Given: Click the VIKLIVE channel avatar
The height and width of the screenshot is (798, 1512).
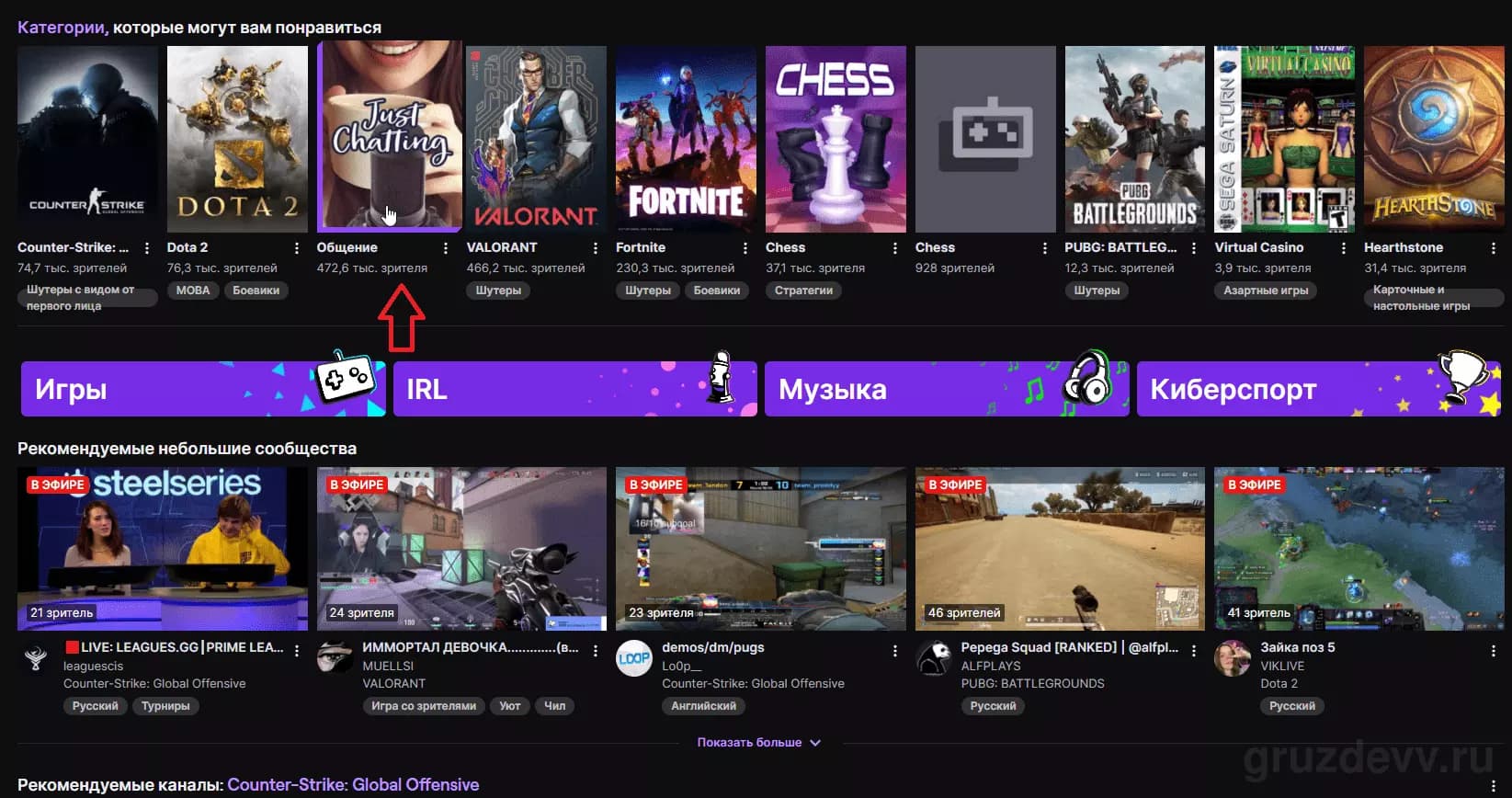Looking at the screenshot, I should click(1233, 658).
